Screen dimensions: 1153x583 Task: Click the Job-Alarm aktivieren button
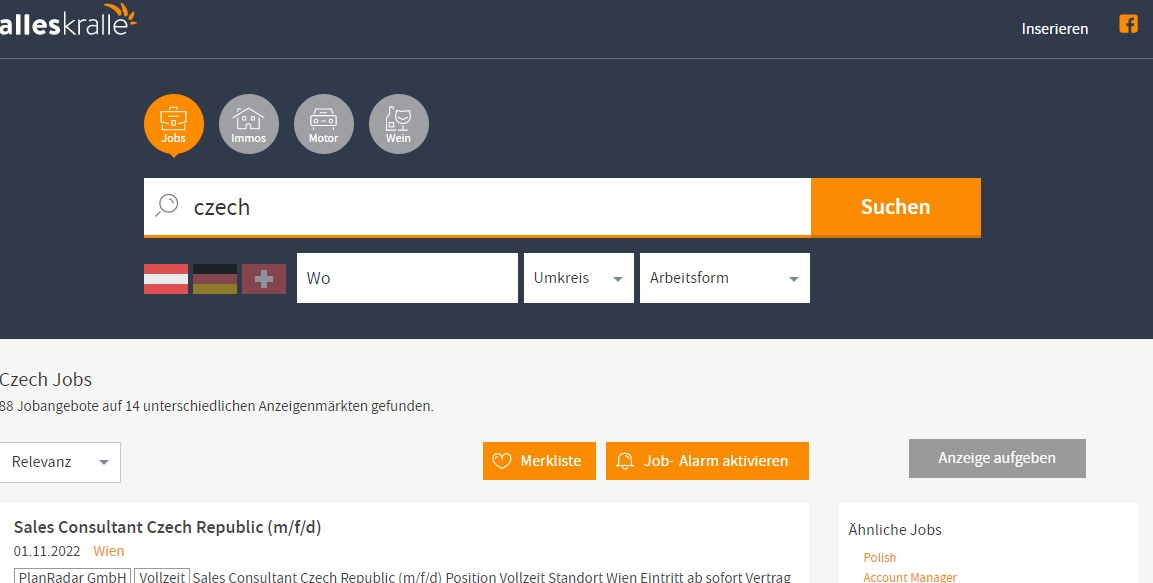coord(707,461)
